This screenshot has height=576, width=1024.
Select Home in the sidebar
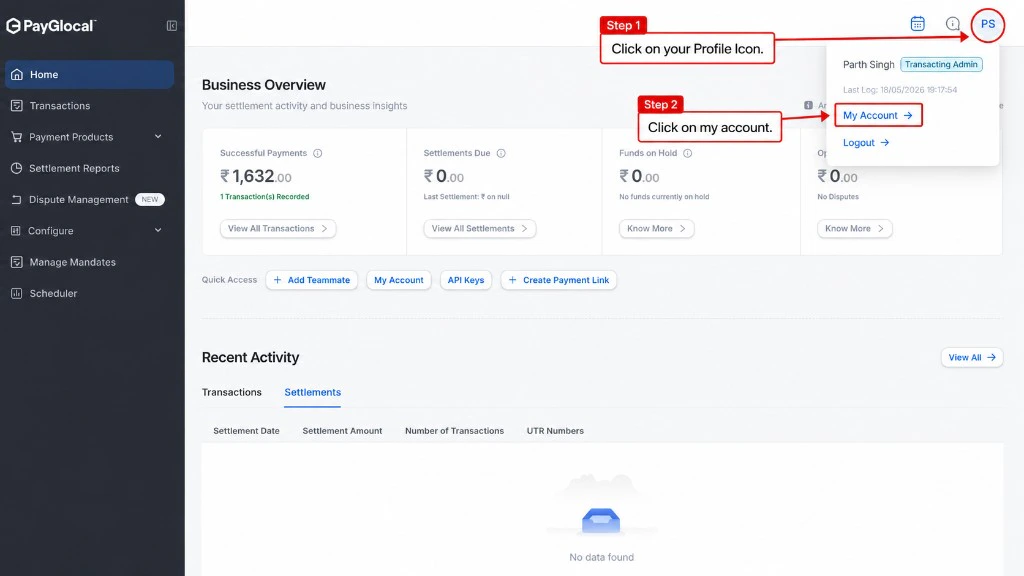(89, 74)
